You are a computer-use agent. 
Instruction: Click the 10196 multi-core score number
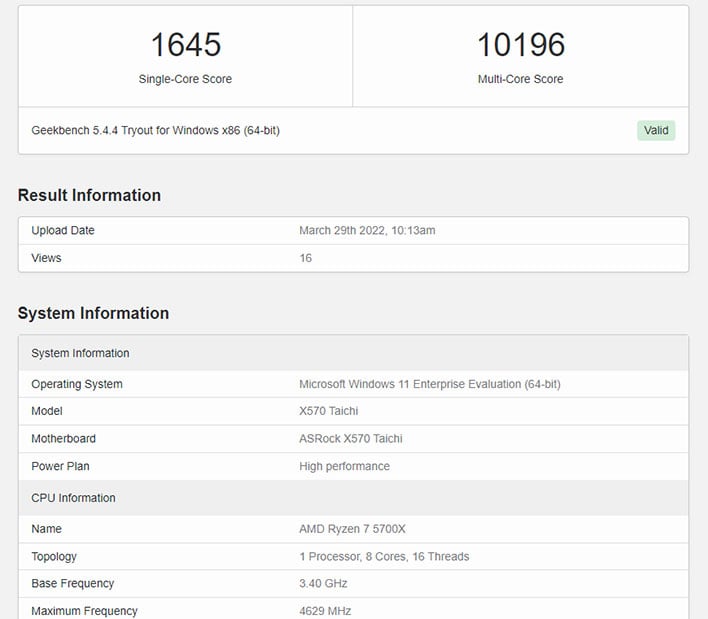point(520,45)
